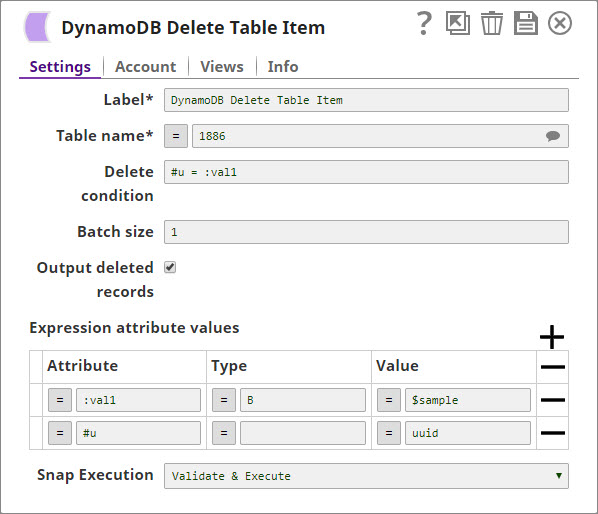Toggle expression button for empty Type in #u row

click(224, 433)
